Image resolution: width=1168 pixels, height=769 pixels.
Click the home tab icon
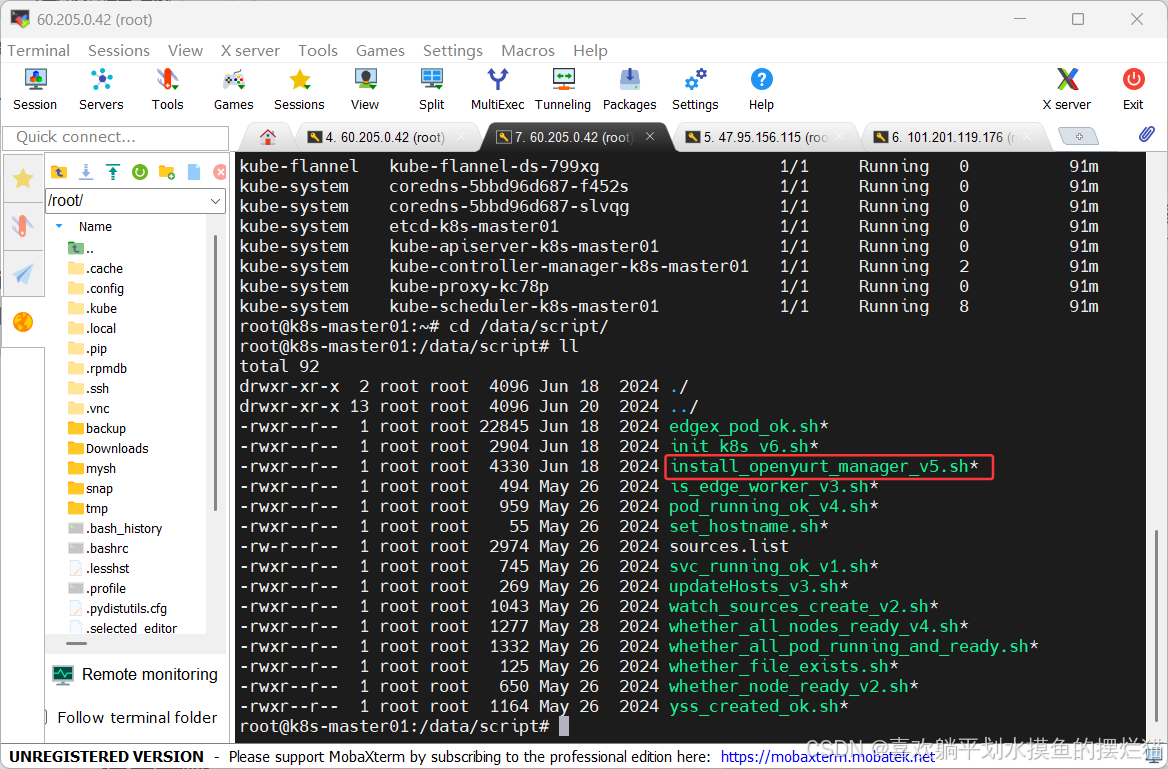pos(267,137)
